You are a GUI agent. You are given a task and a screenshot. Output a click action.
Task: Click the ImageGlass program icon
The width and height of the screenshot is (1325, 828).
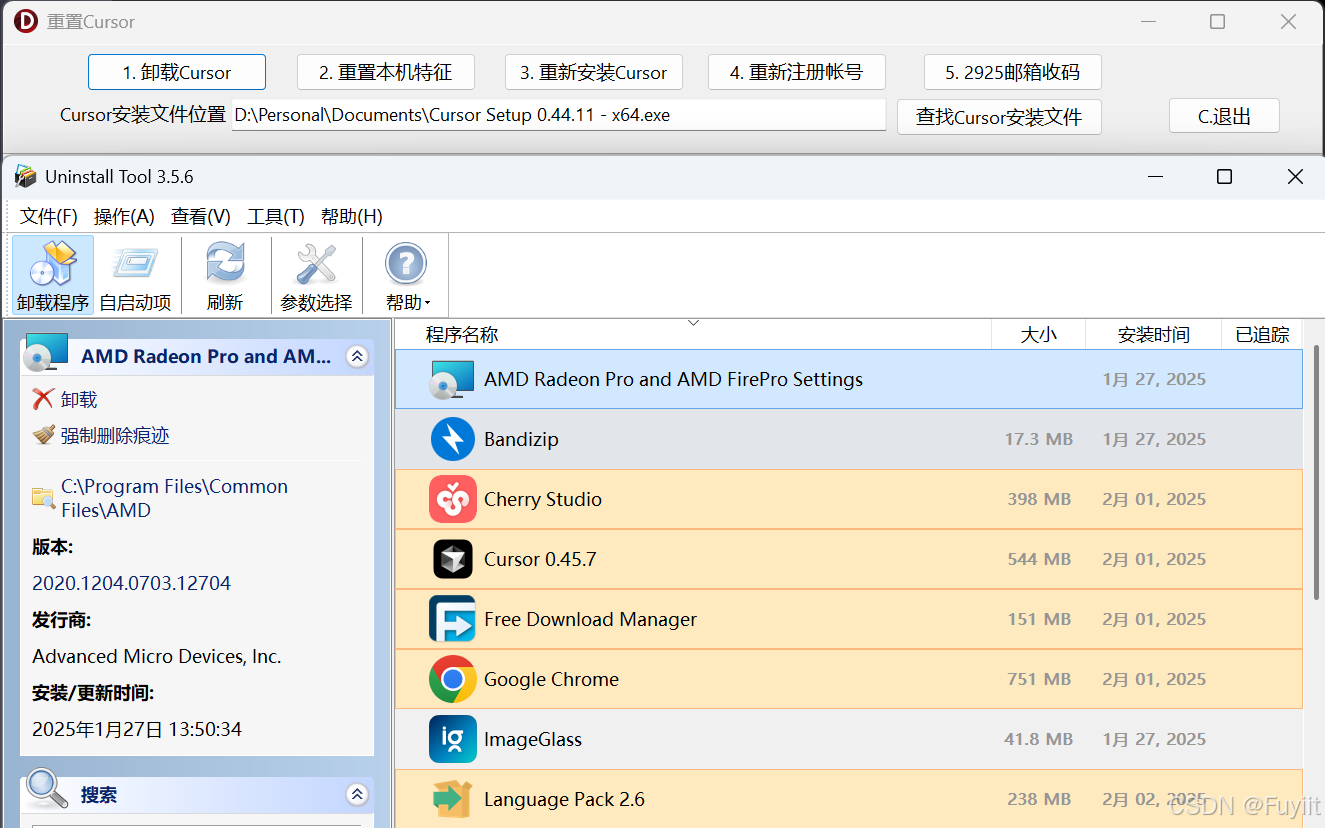452,739
